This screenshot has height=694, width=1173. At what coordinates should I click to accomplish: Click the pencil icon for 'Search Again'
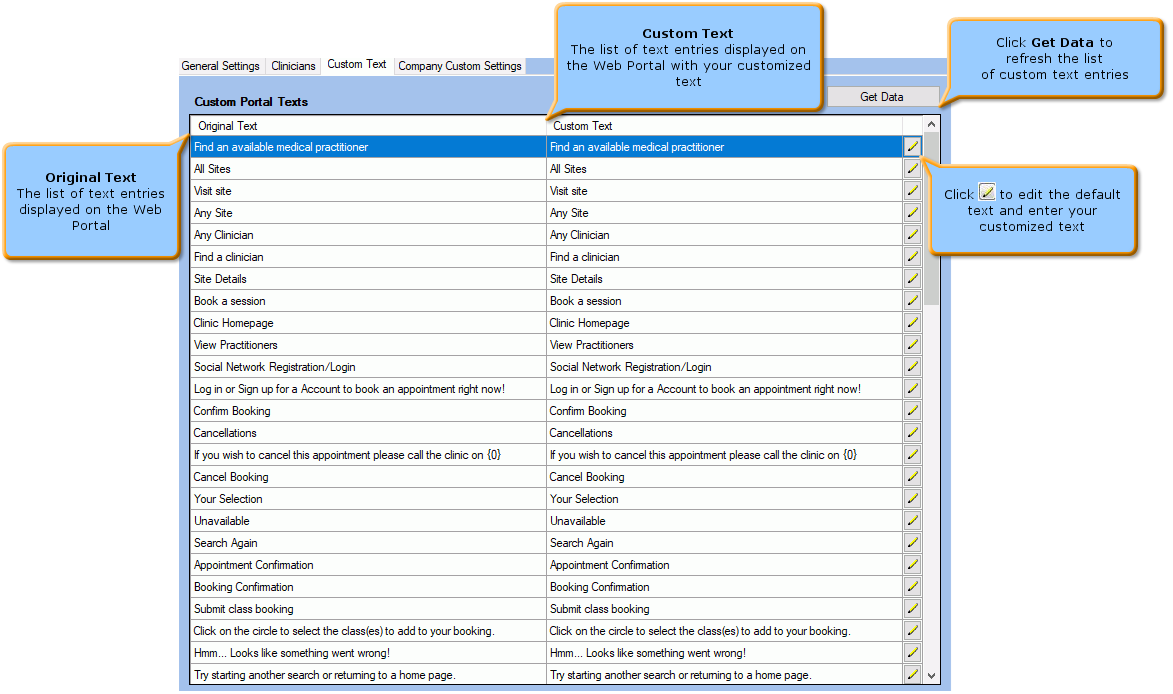[x=912, y=542]
